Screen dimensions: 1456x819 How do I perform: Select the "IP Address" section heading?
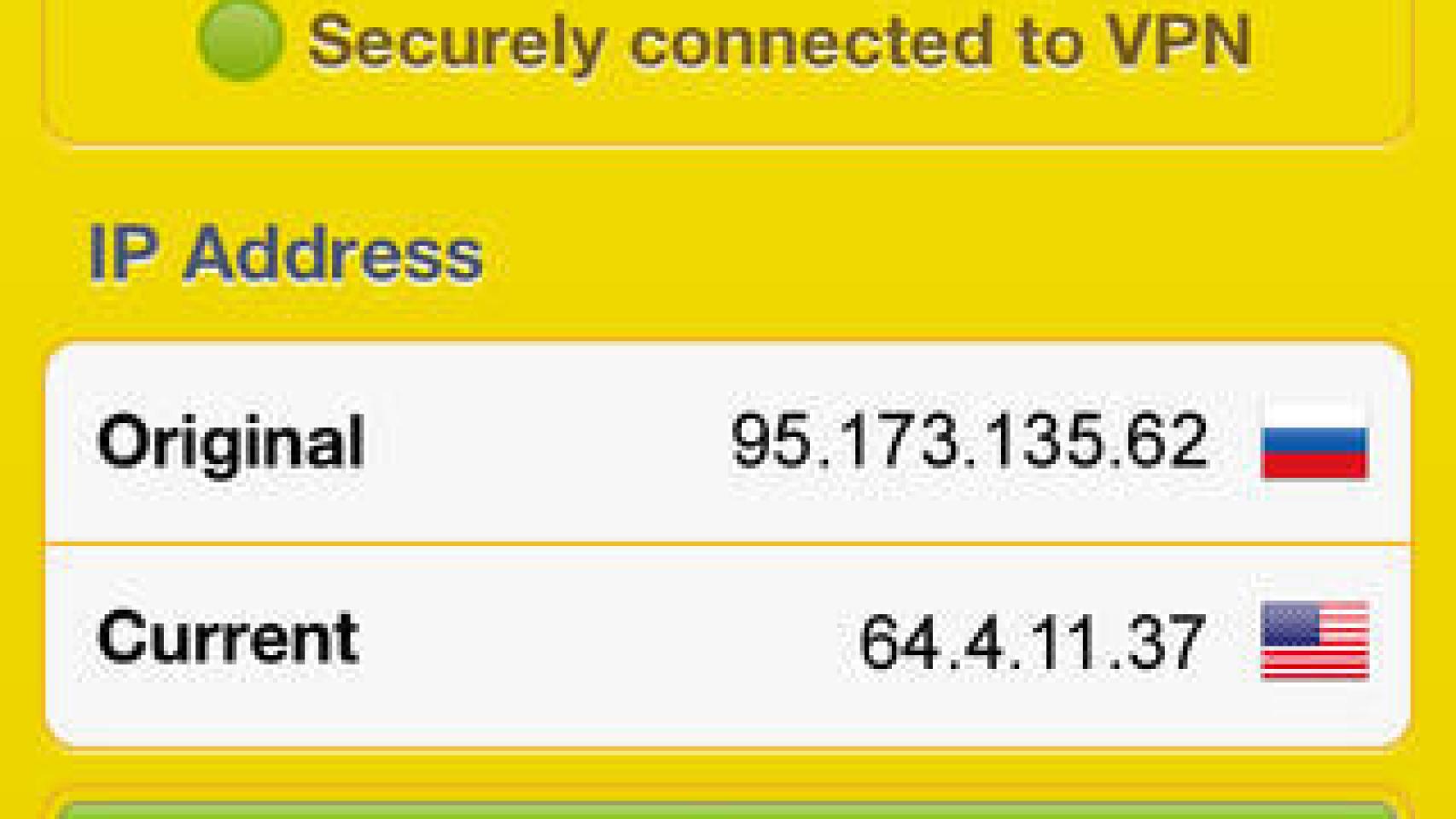(286, 254)
